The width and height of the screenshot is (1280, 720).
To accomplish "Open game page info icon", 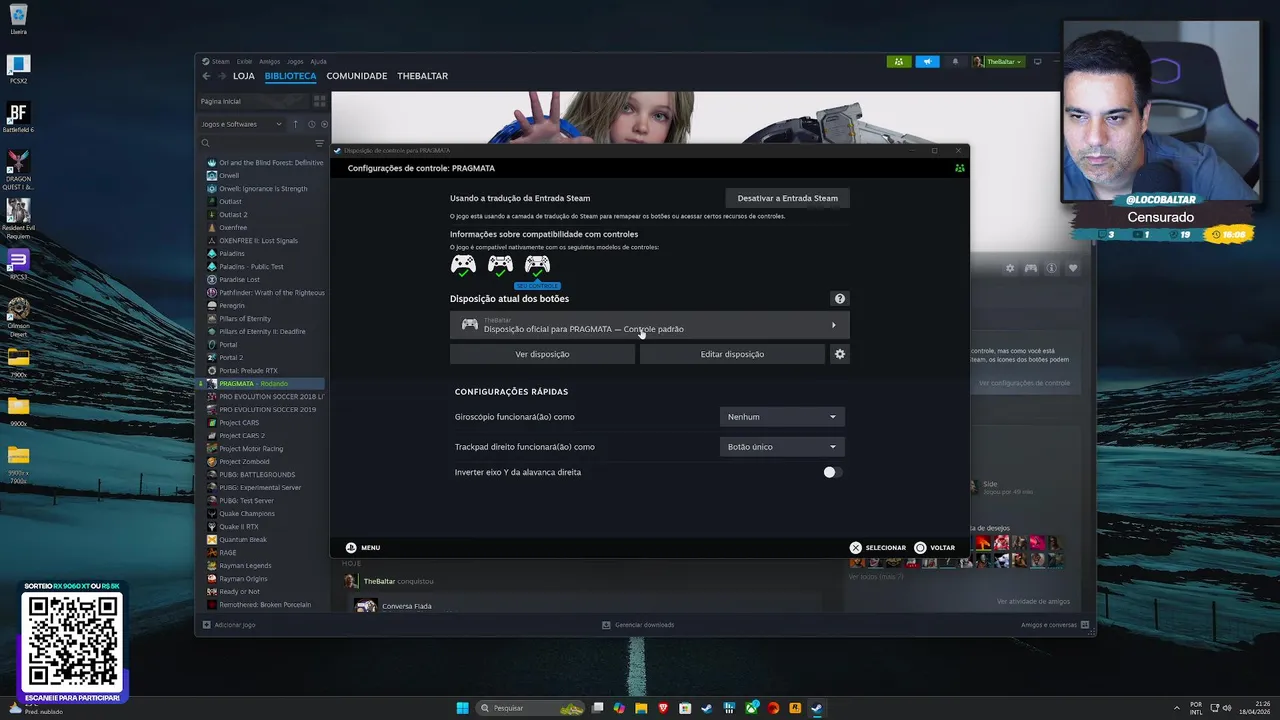I will pos(1052,268).
